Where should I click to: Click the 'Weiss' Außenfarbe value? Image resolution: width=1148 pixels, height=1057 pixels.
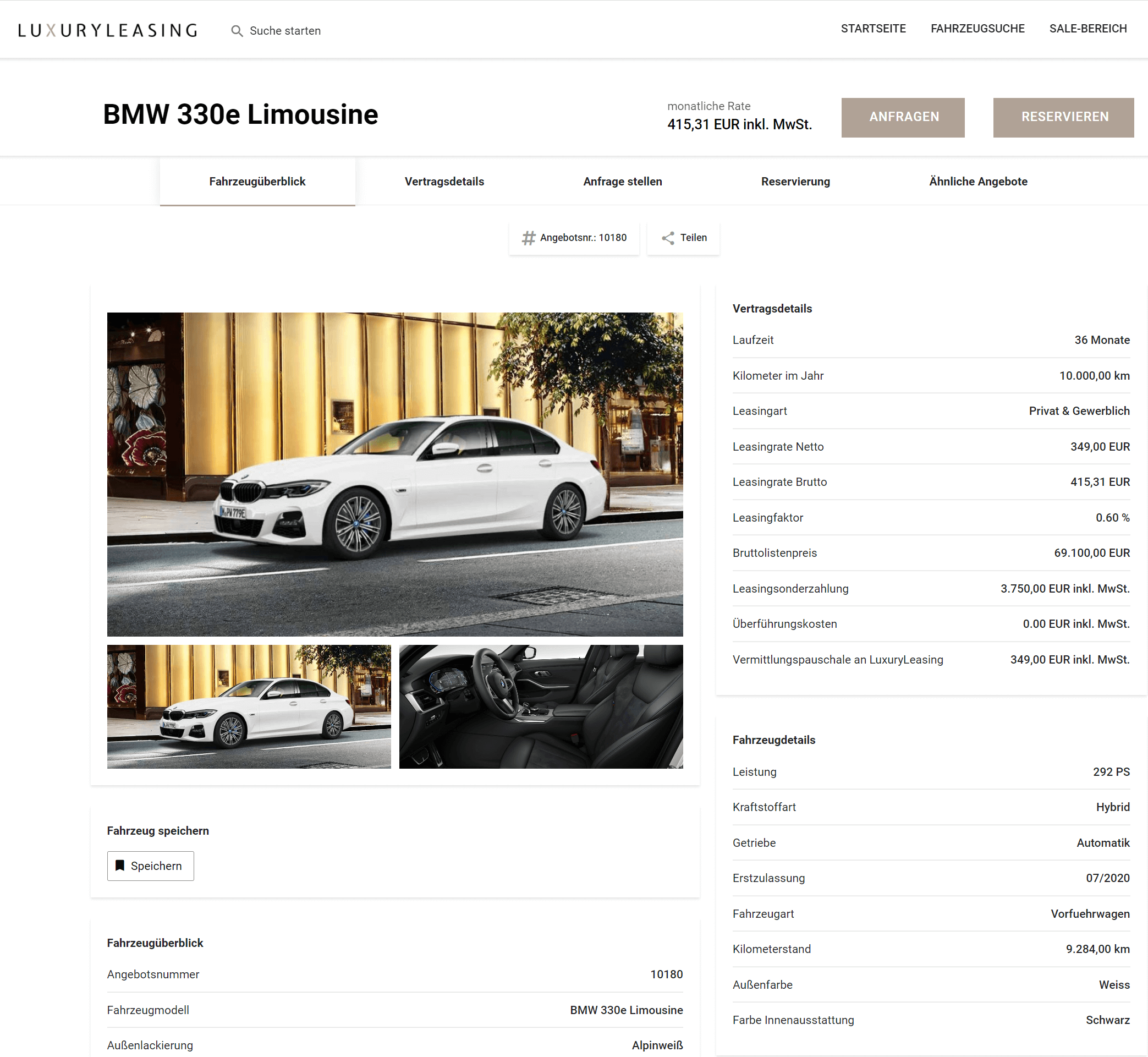click(x=1114, y=985)
